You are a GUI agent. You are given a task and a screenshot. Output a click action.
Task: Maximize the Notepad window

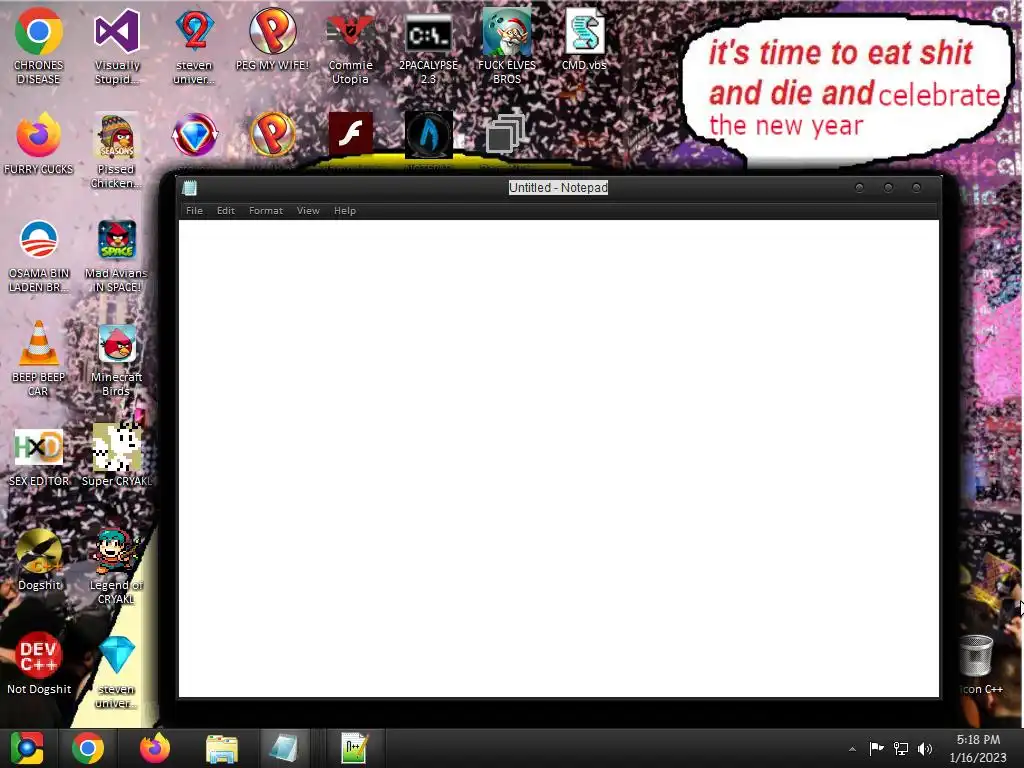tap(888, 187)
